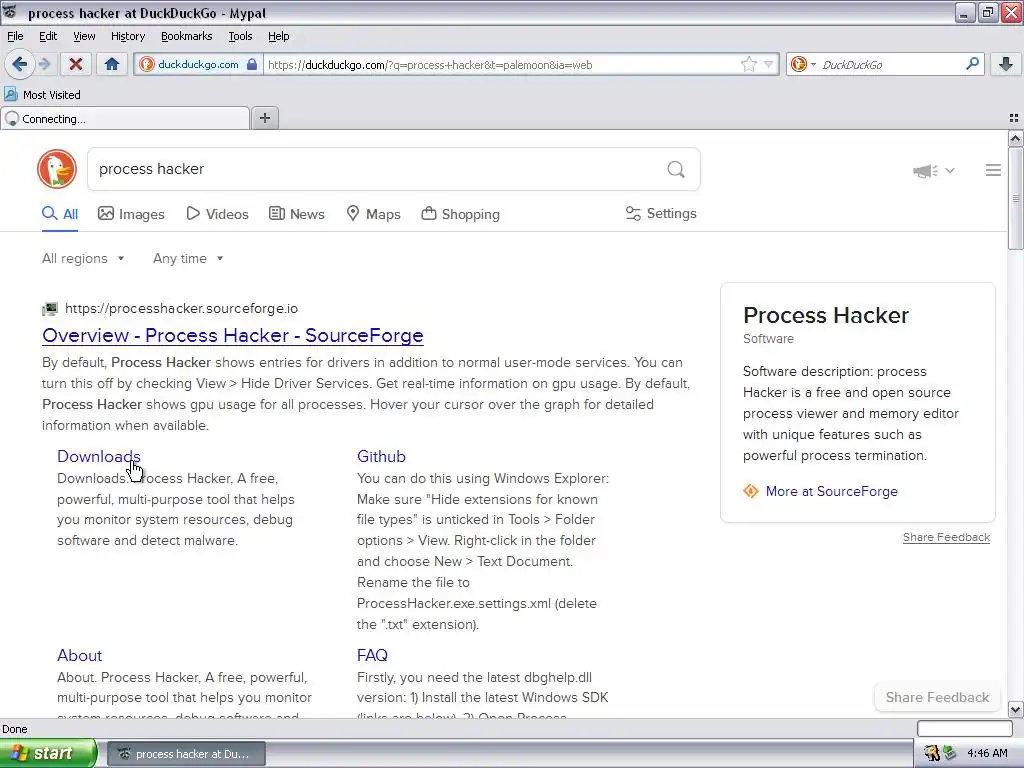1024x768 pixels.
Task: Open the History menu
Action: [x=127, y=36]
